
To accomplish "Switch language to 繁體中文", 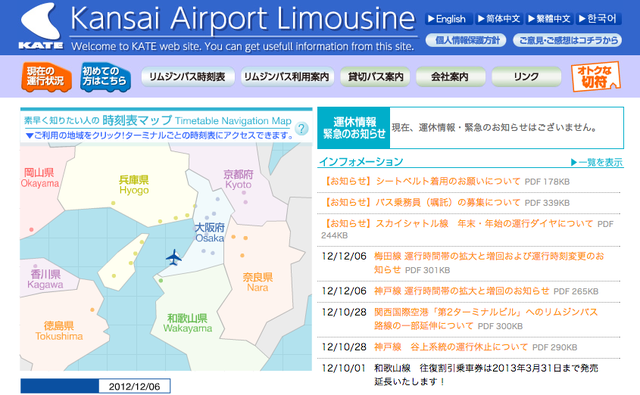I will coord(549,19).
